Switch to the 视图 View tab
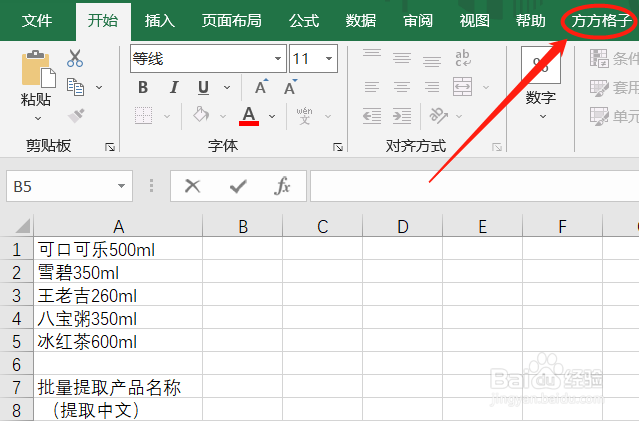The image size is (639, 421). [474, 21]
